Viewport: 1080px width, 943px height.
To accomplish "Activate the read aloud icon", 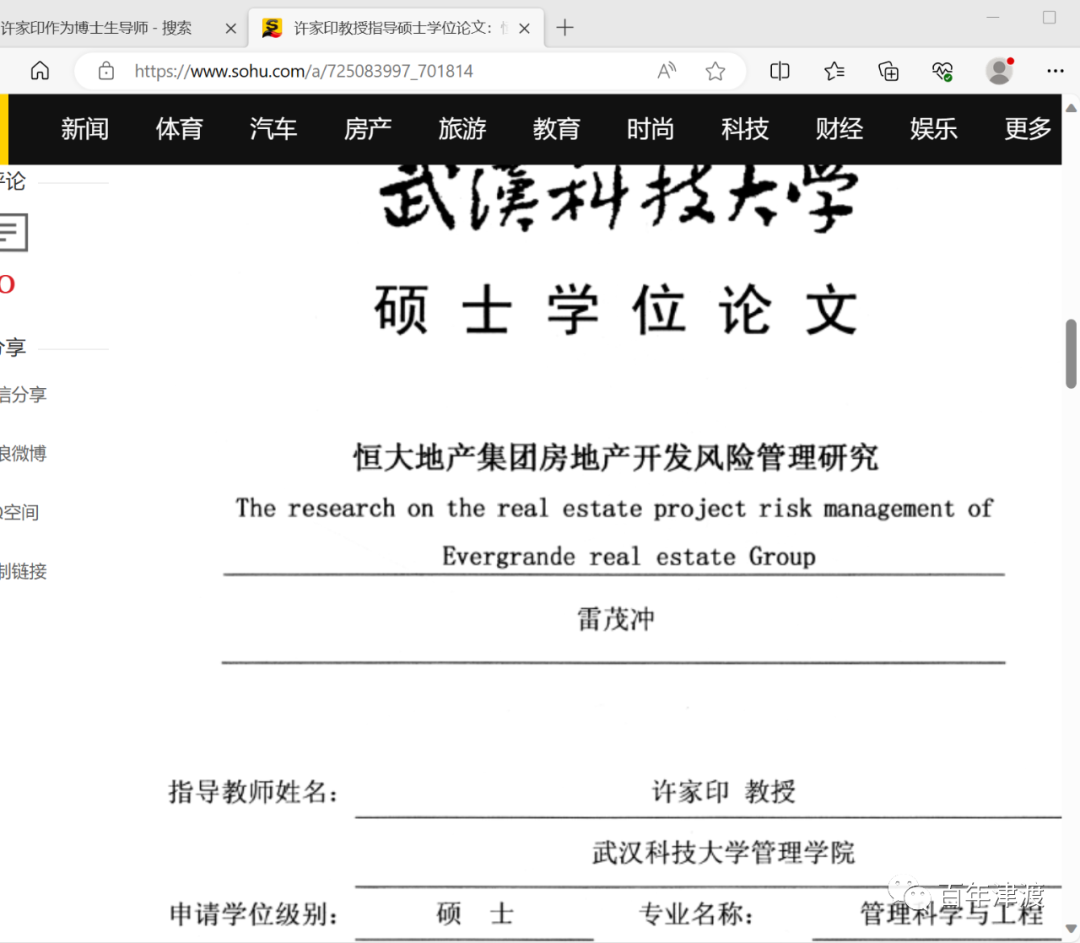I will (666, 71).
